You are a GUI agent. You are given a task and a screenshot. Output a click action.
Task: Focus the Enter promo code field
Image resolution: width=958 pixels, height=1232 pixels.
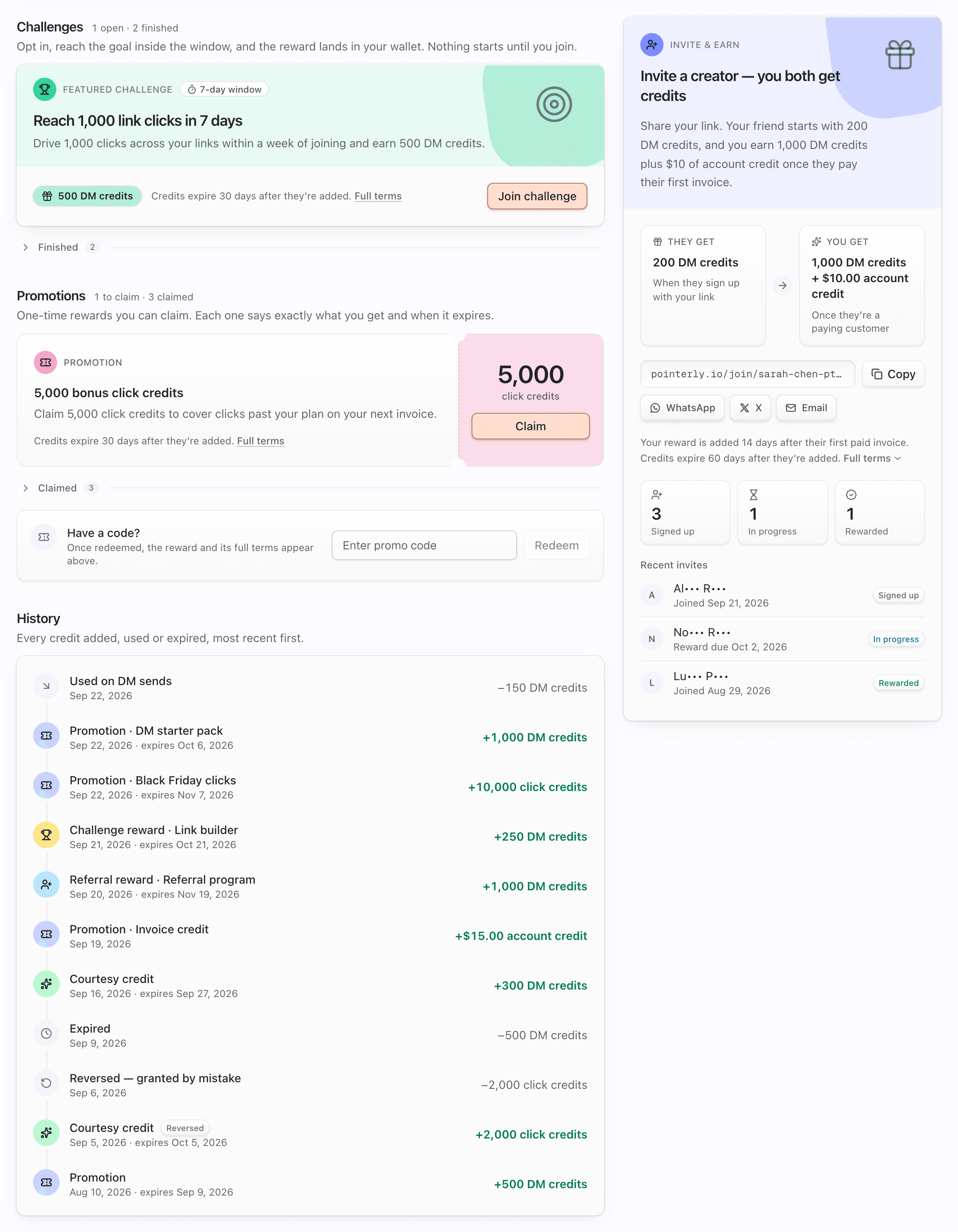pyautogui.click(x=424, y=546)
